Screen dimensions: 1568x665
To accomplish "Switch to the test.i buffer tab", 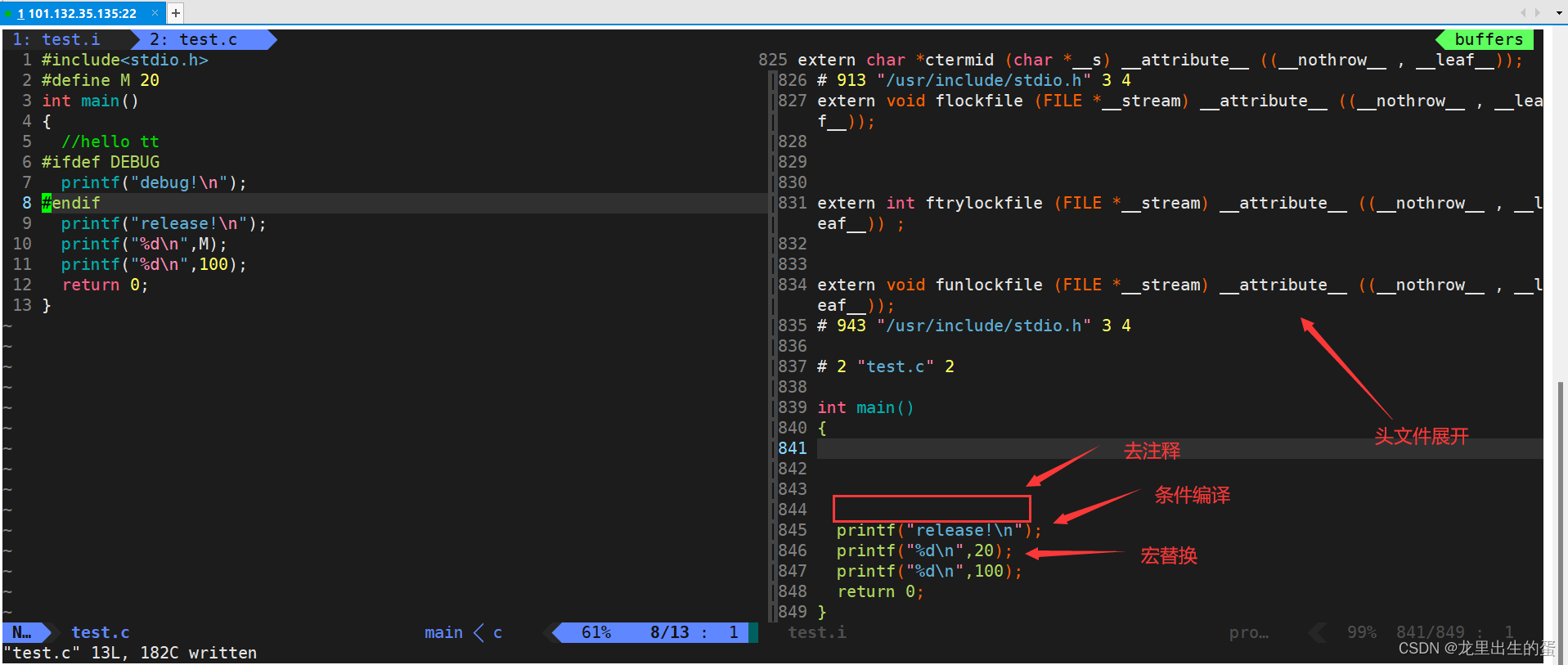I will 56,39.
